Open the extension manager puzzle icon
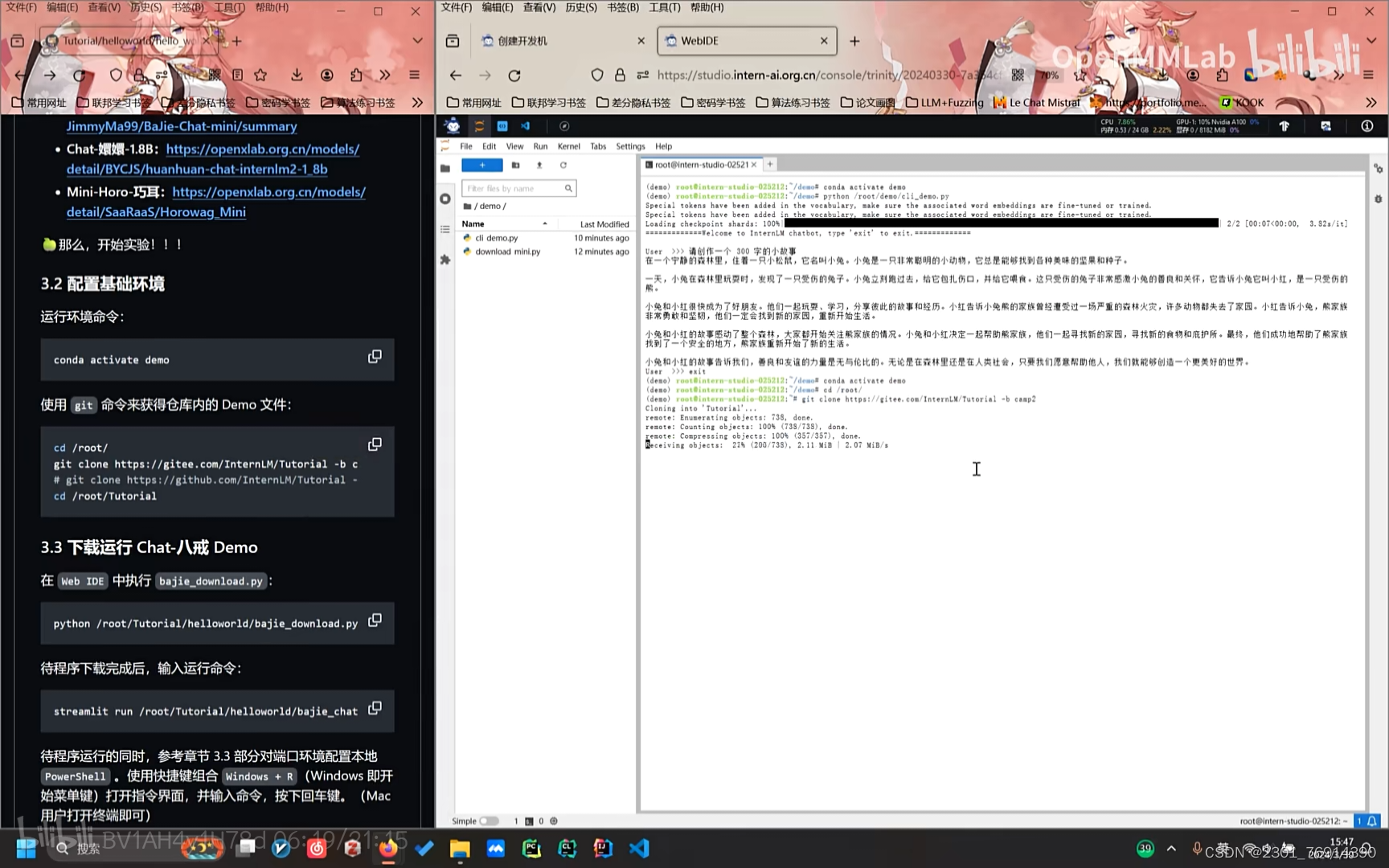Screen dimensions: 1389x868 (x=445, y=260)
